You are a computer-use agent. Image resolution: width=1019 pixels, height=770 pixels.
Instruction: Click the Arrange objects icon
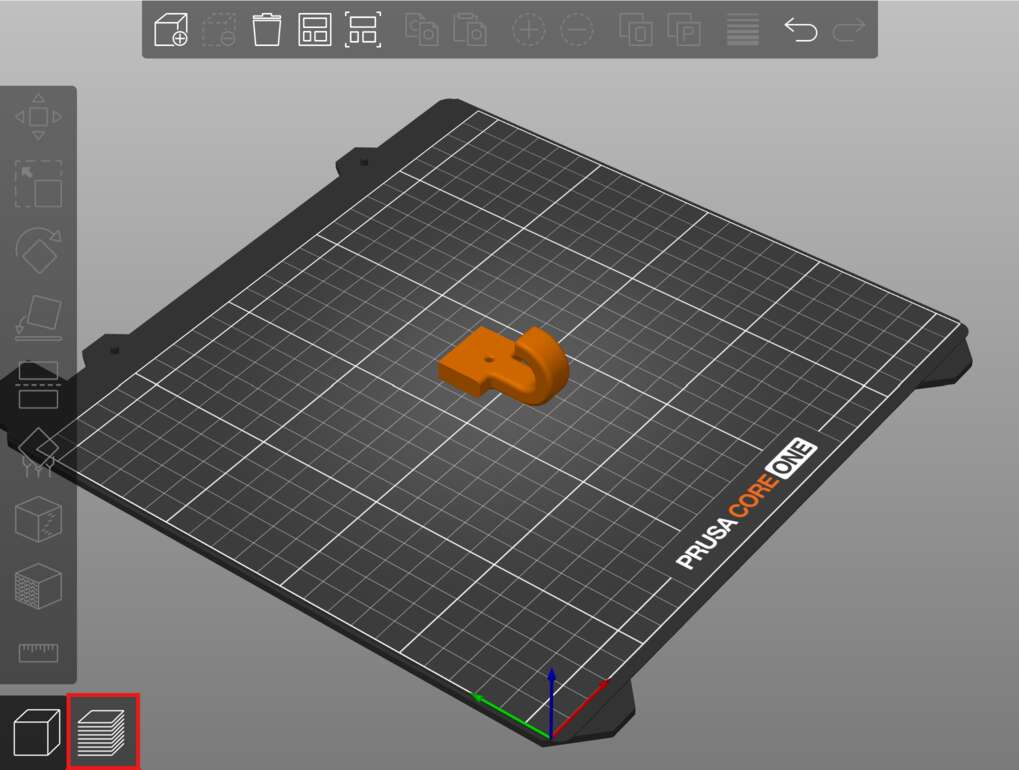pos(315,30)
